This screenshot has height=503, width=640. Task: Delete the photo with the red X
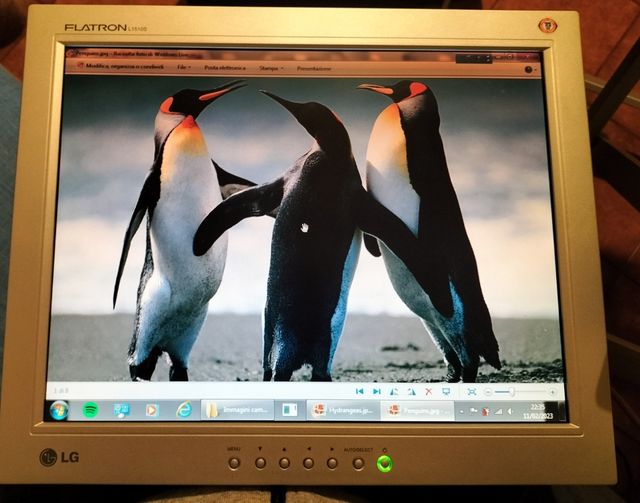point(429,392)
